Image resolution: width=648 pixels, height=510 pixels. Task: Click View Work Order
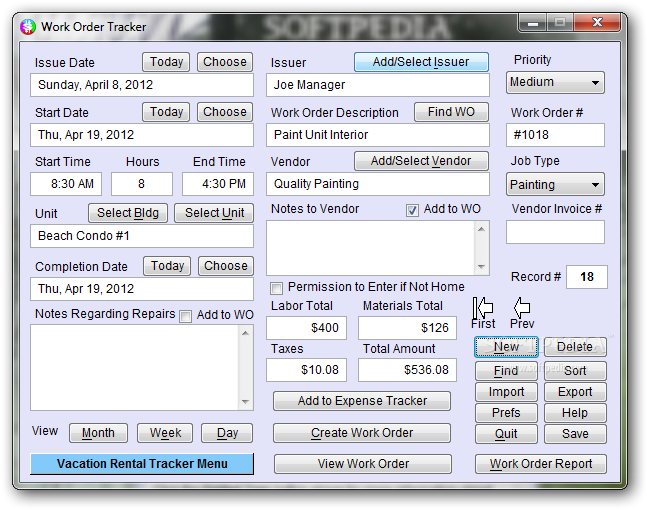click(x=363, y=464)
